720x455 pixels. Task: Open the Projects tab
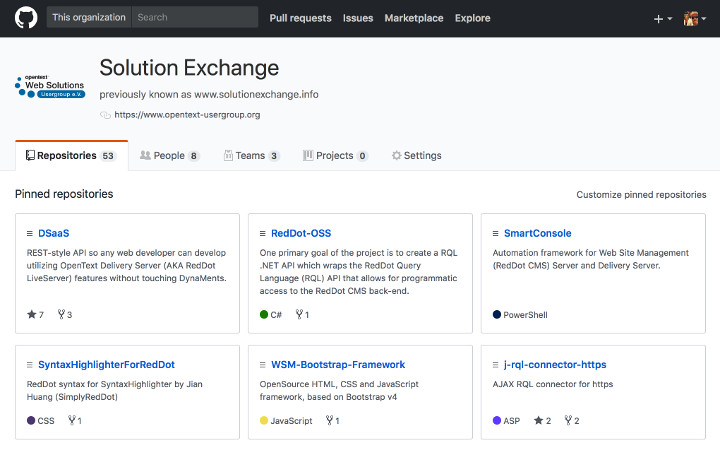[x=335, y=156]
